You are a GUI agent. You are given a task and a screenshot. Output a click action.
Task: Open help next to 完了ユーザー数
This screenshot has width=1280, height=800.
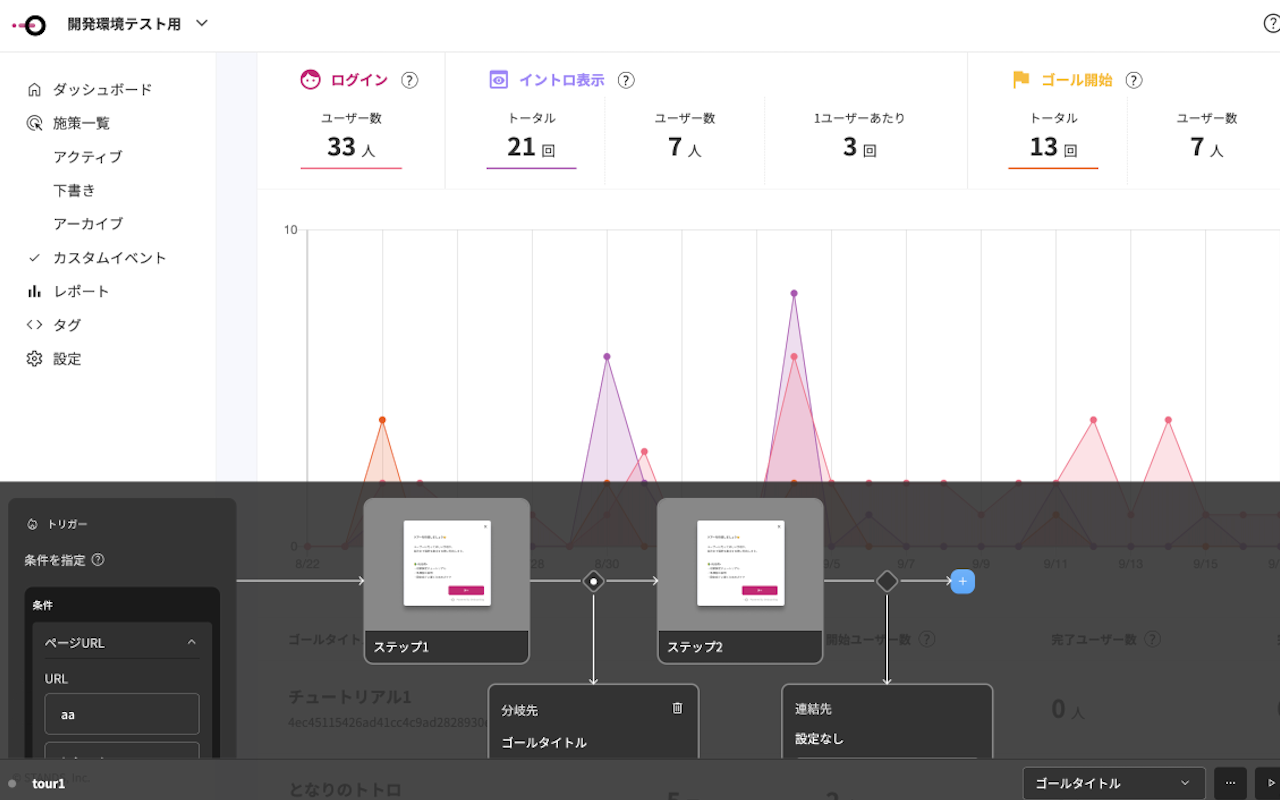pyautogui.click(x=1152, y=638)
